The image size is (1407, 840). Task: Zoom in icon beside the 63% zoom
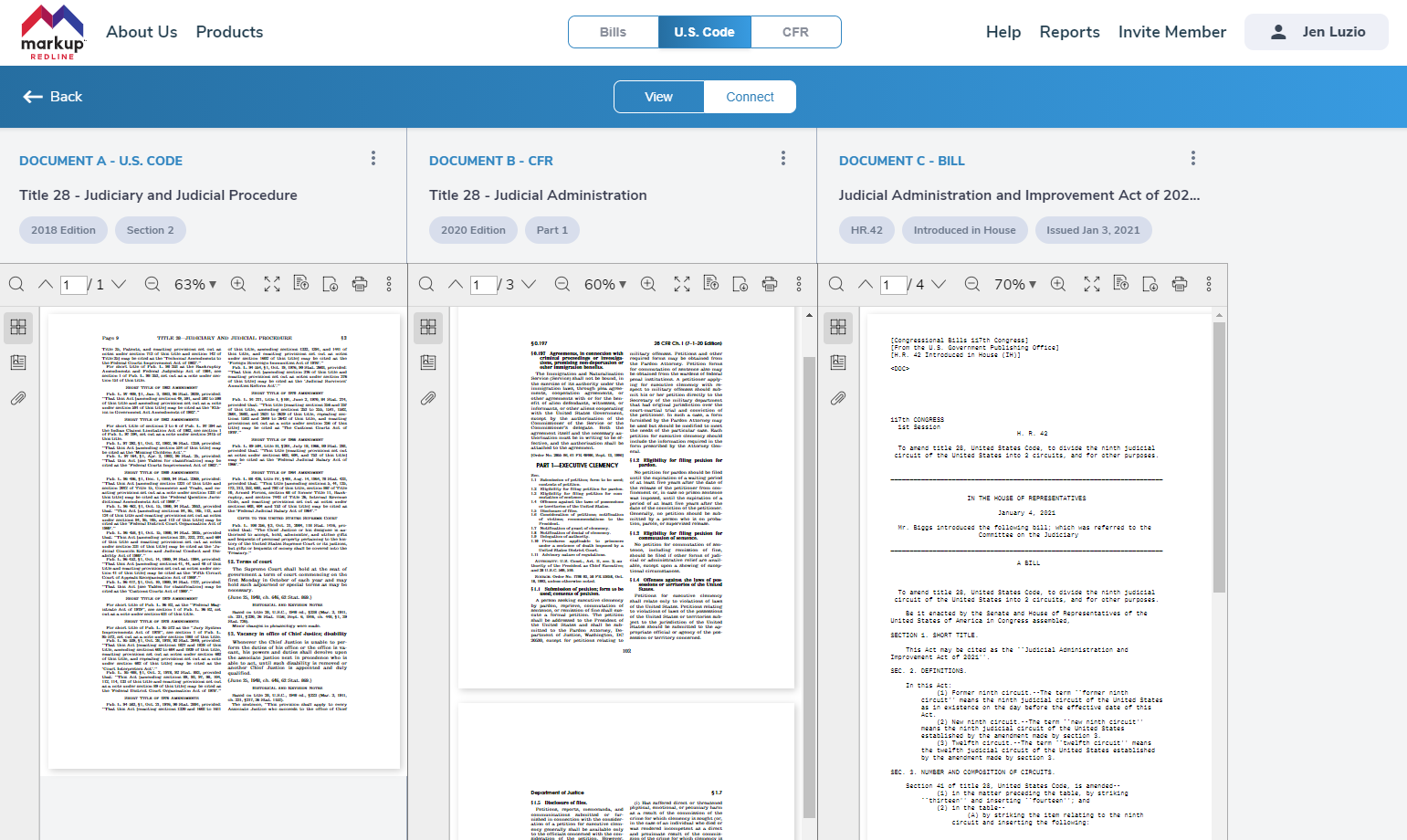[238, 284]
